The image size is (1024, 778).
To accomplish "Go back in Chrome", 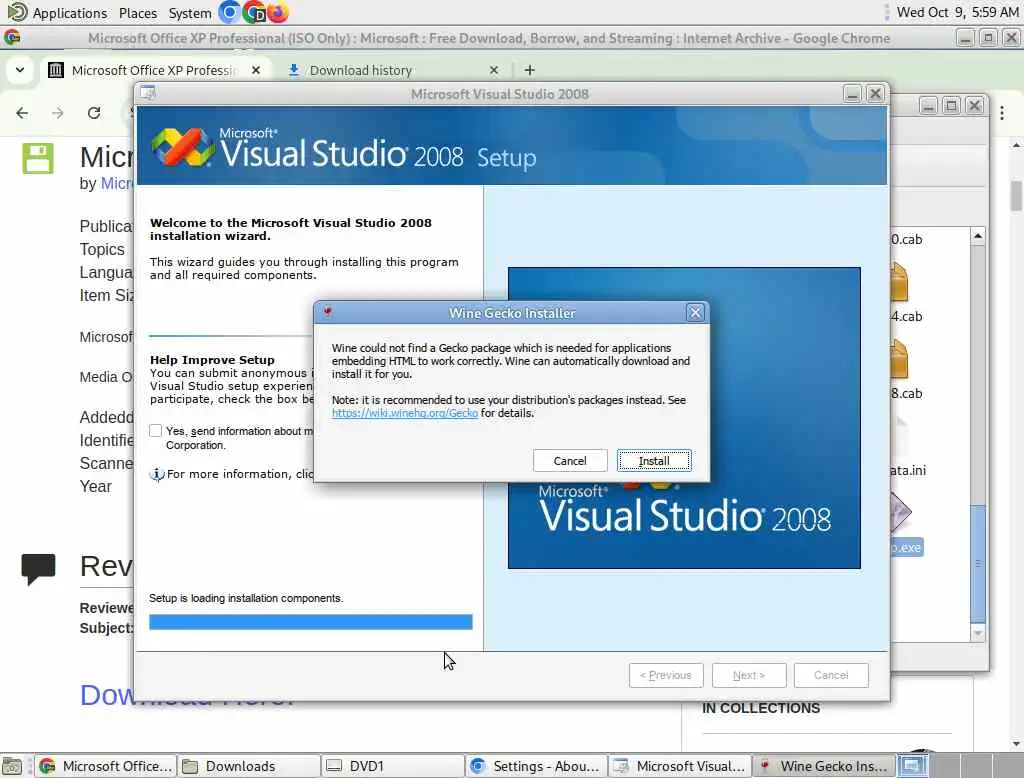I will tap(22, 113).
